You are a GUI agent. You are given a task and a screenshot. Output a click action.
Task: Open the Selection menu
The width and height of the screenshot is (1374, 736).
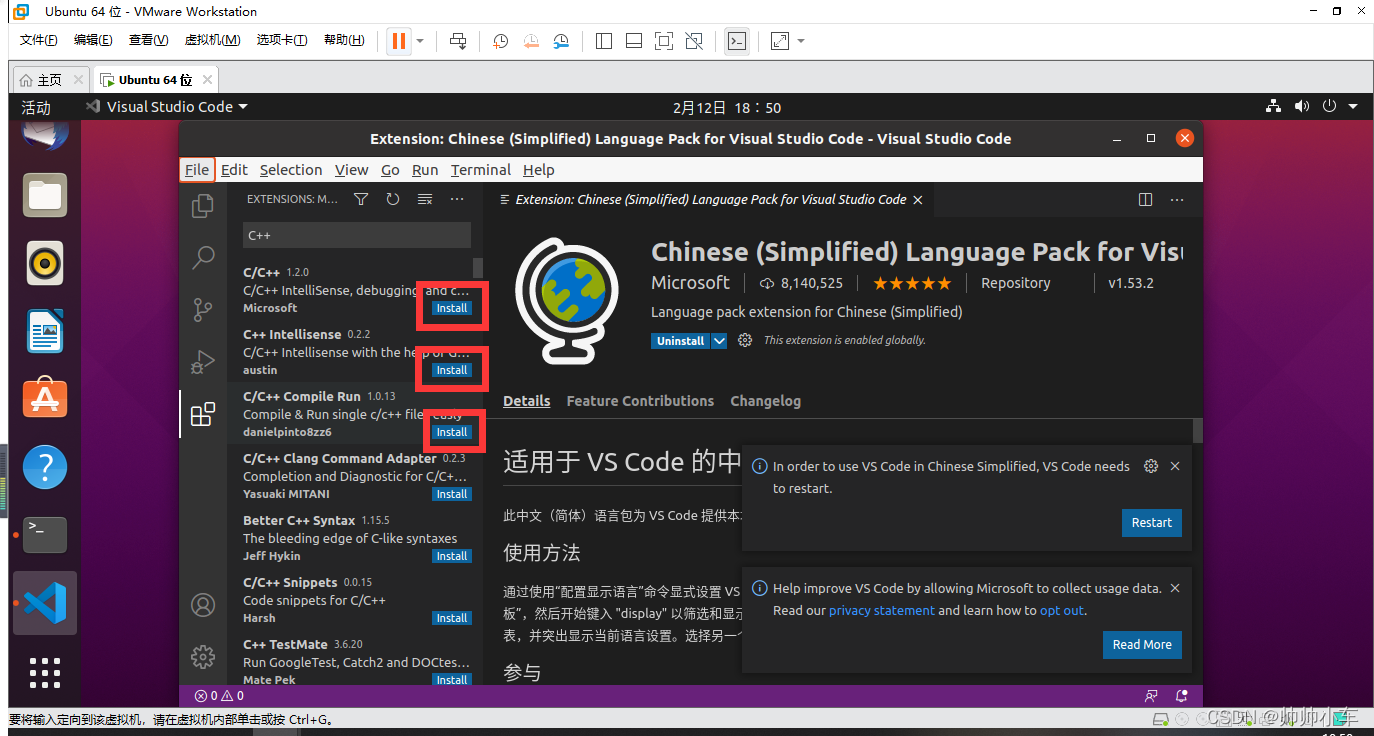pos(291,170)
